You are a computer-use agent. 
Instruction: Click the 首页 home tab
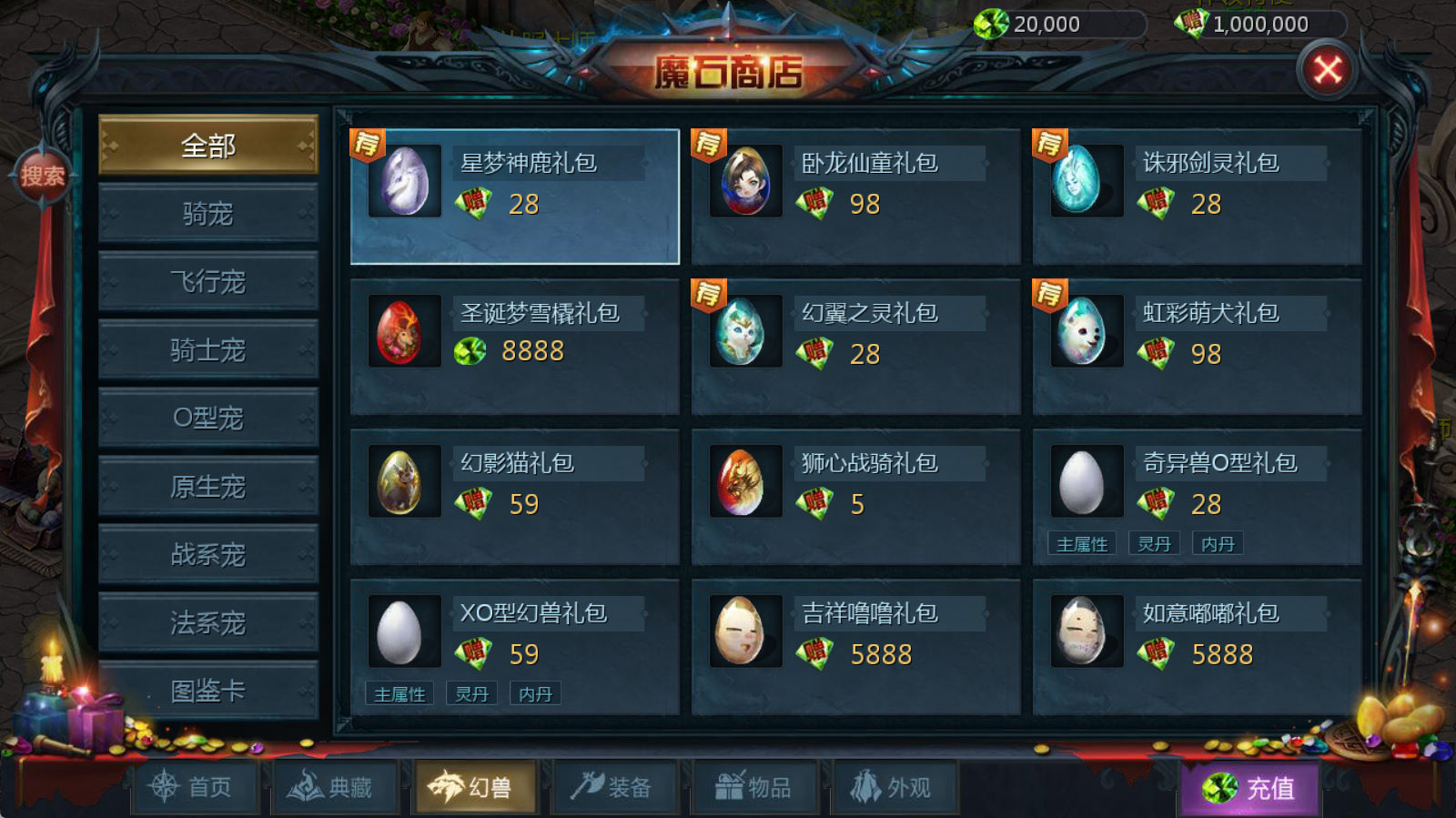[x=193, y=787]
